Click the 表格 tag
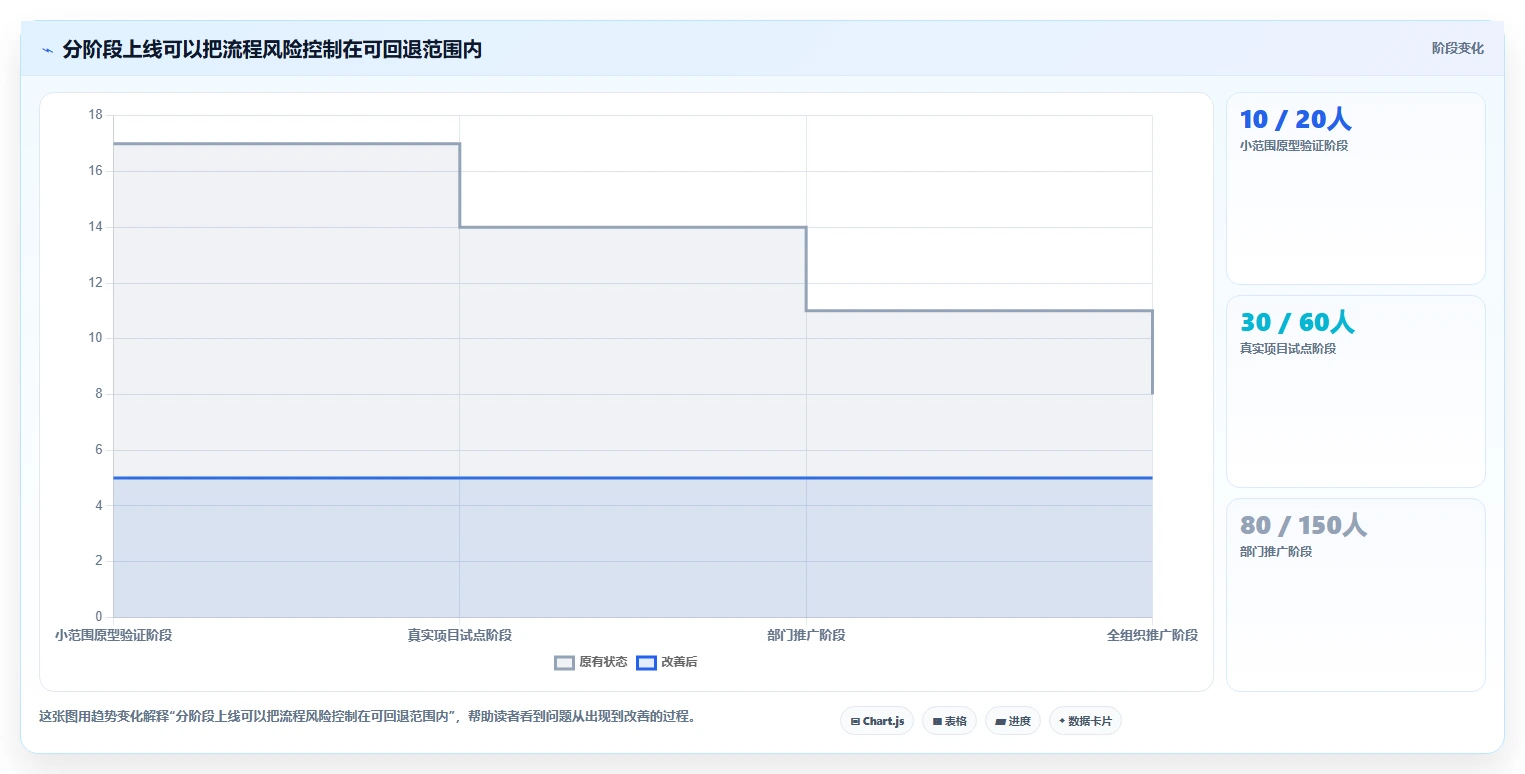This screenshot has height=774, width=1525. 949,721
